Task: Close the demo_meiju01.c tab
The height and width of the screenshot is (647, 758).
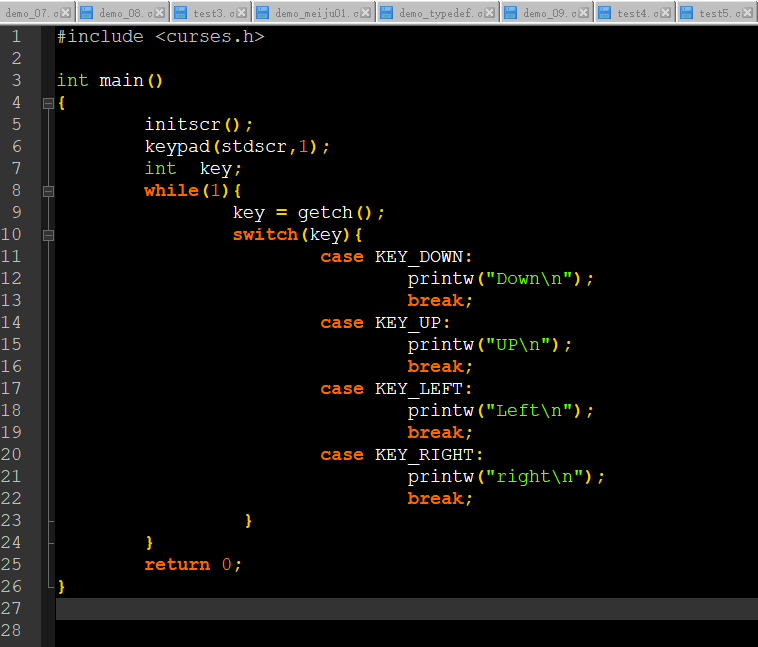Action: 366,13
